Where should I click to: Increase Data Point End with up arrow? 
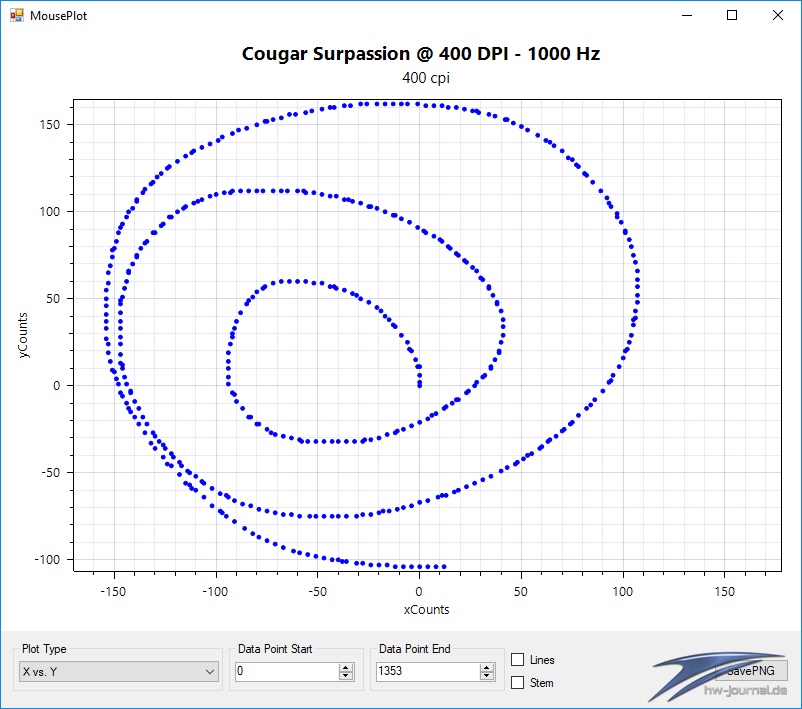(487, 667)
